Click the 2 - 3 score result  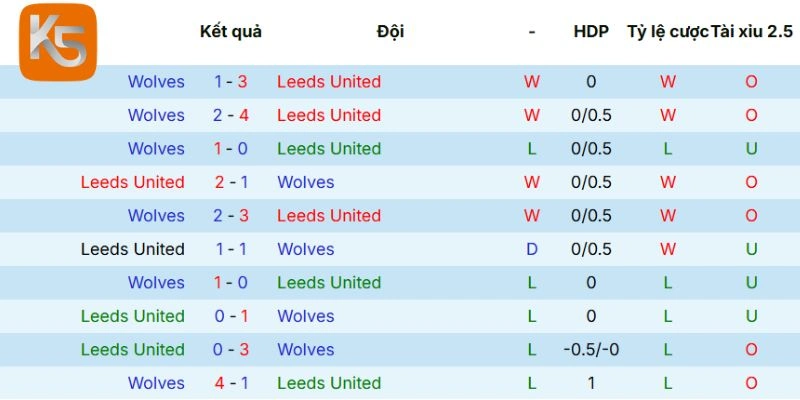point(231,216)
